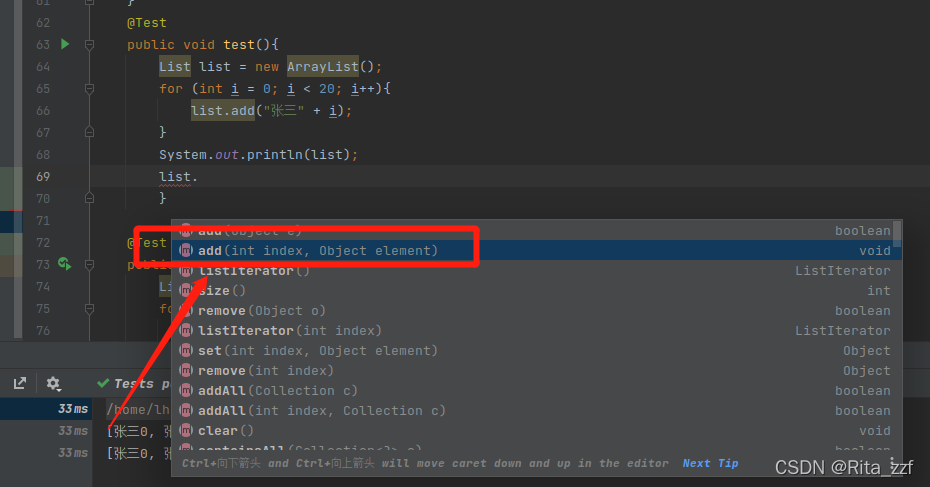The width and height of the screenshot is (930, 487).
Task: Click the fold end marker on line 70
Action: (x=89, y=198)
